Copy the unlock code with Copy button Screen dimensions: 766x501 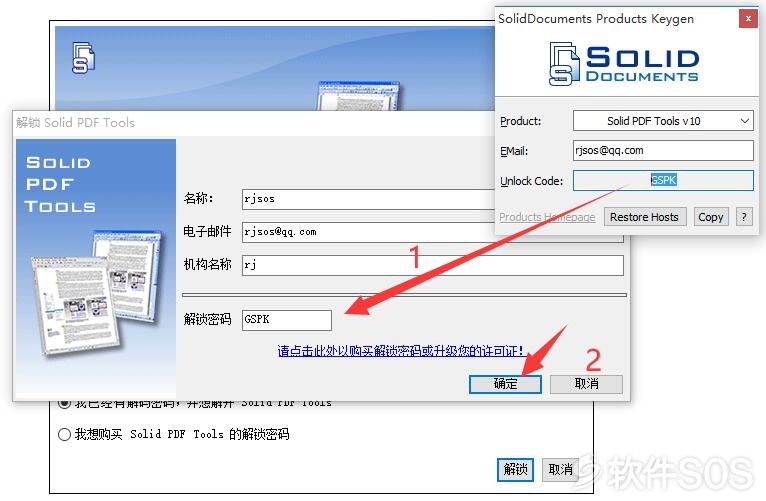point(711,217)
